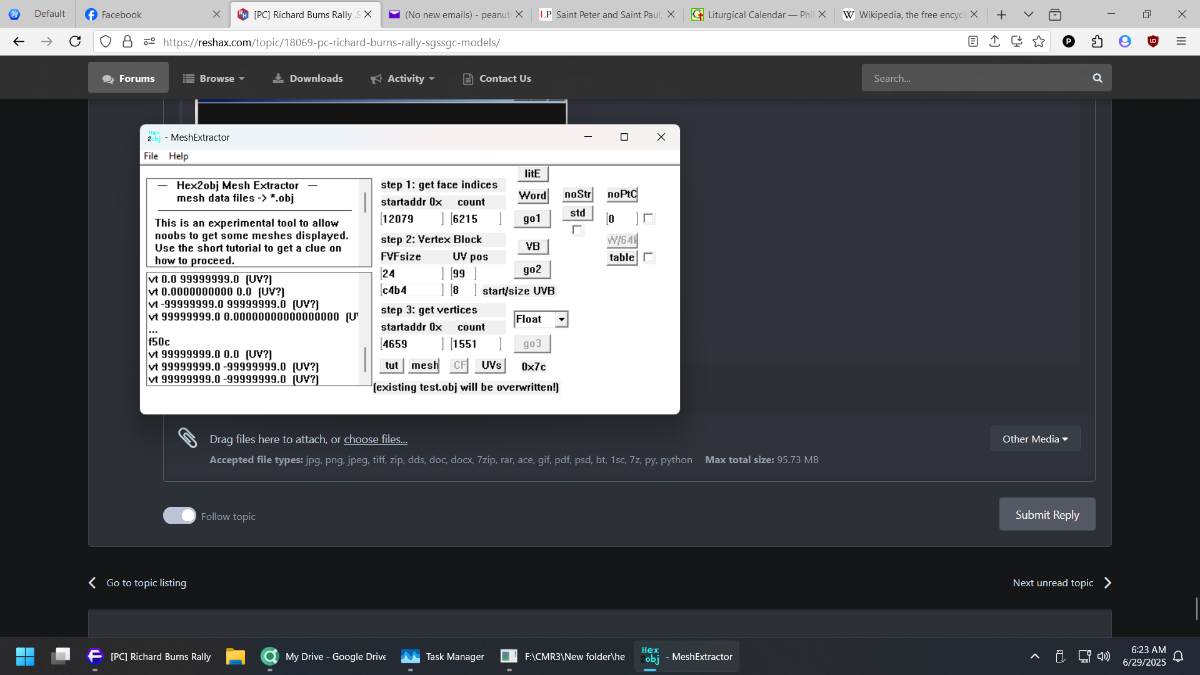
Task: Tick the checkbox next to table button
Action: click(649, 257)
